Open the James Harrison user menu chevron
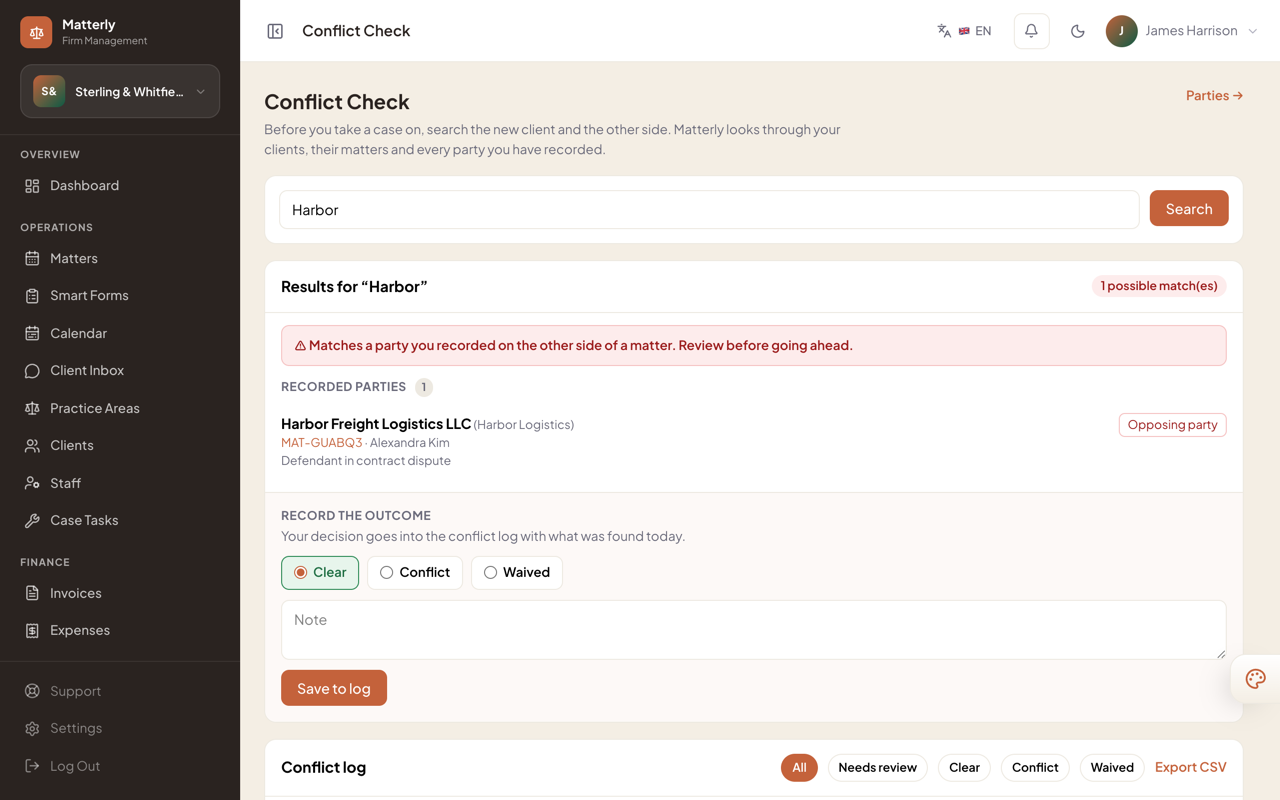Image resolution: width=1280 pixels, height=800 pixels. click(1253, 31)
